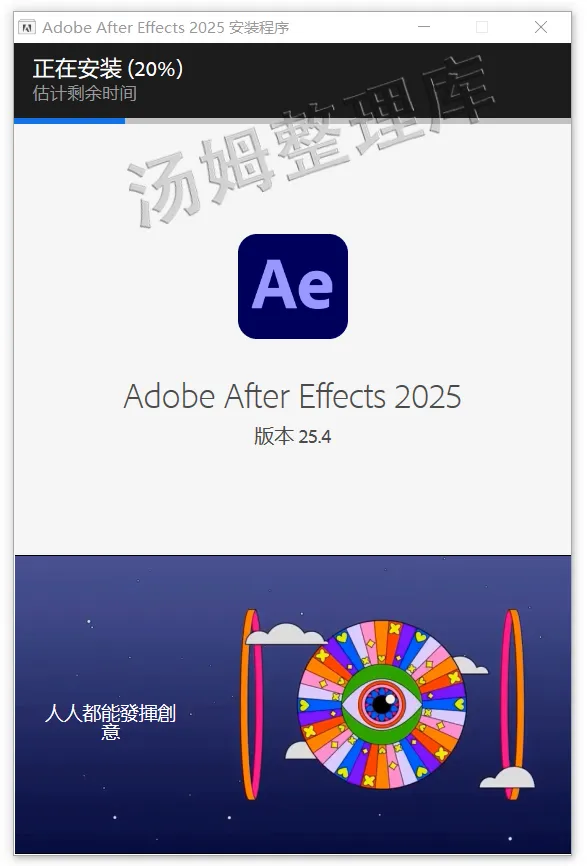The width and height of the screenshot is (587, 866).
Task: Click the eye at the wheel's center
Action: (382, 704)
